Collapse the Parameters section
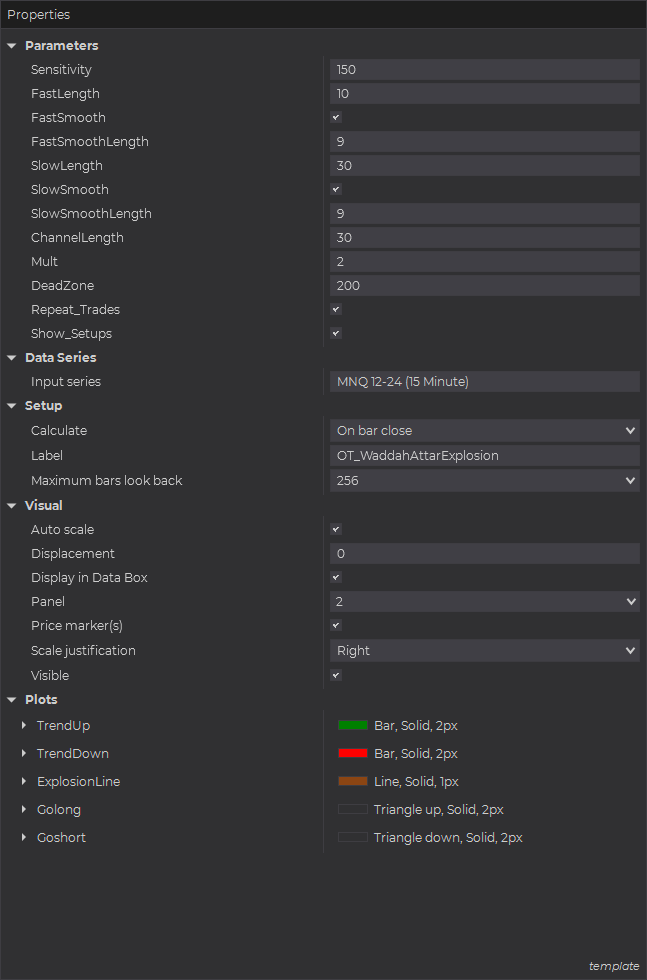This screenshot has width=647, height=980. 12,46
